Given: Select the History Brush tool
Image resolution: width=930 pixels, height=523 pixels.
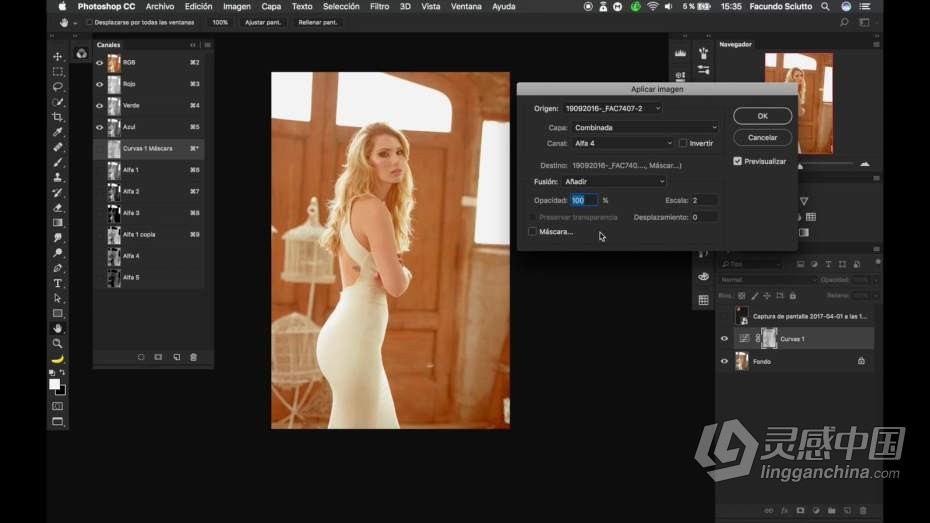Looking at the screenshot, I should pyautogui.click(x=58, y=192).
